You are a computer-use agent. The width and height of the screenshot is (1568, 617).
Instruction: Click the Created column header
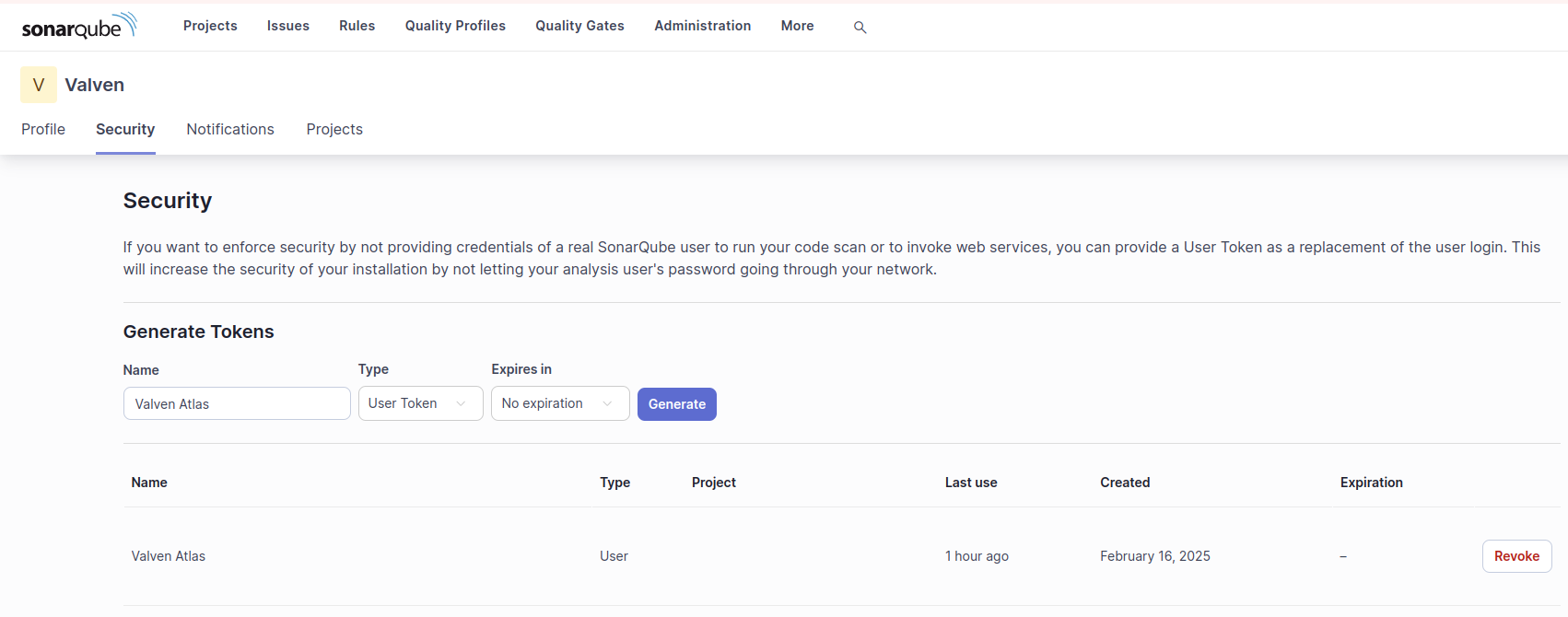pyautogui.click(x=1125, y=483)
